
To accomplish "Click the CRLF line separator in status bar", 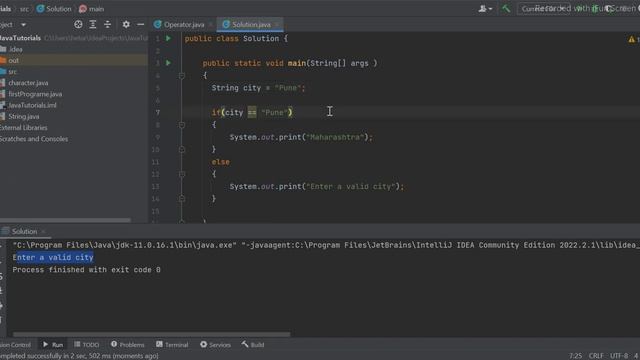I will click(596, 356).
